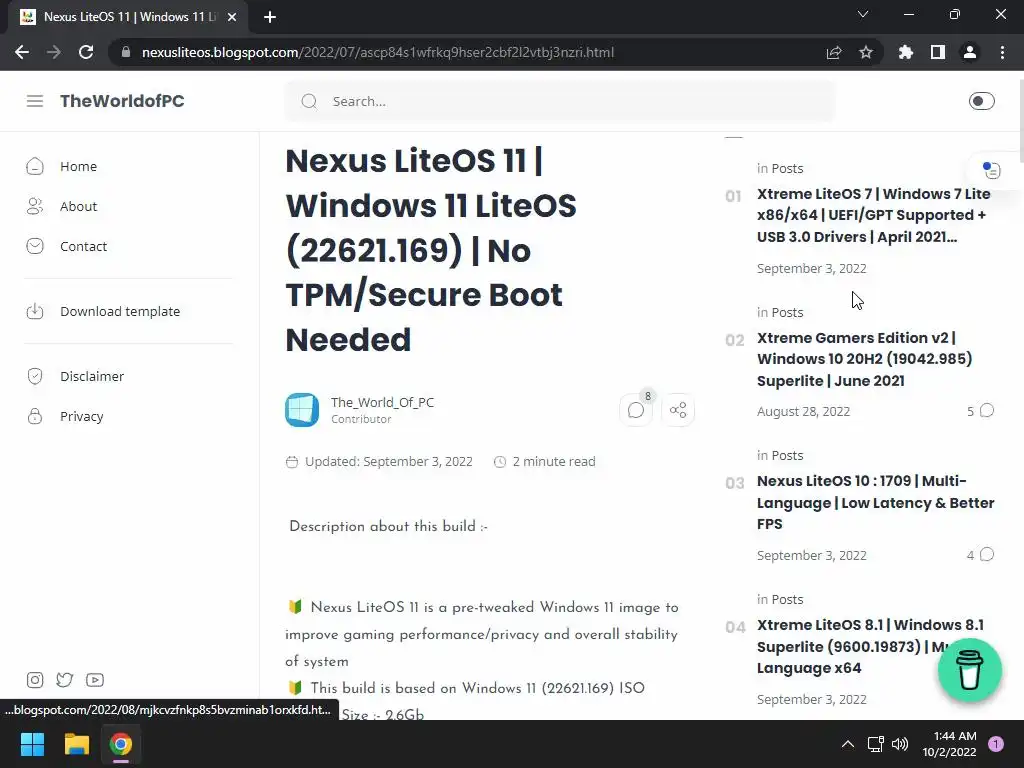1024x768 pixels.
Task: Open the hamburger menu beside TheWorldofPC
Action: tap(35, 101)
